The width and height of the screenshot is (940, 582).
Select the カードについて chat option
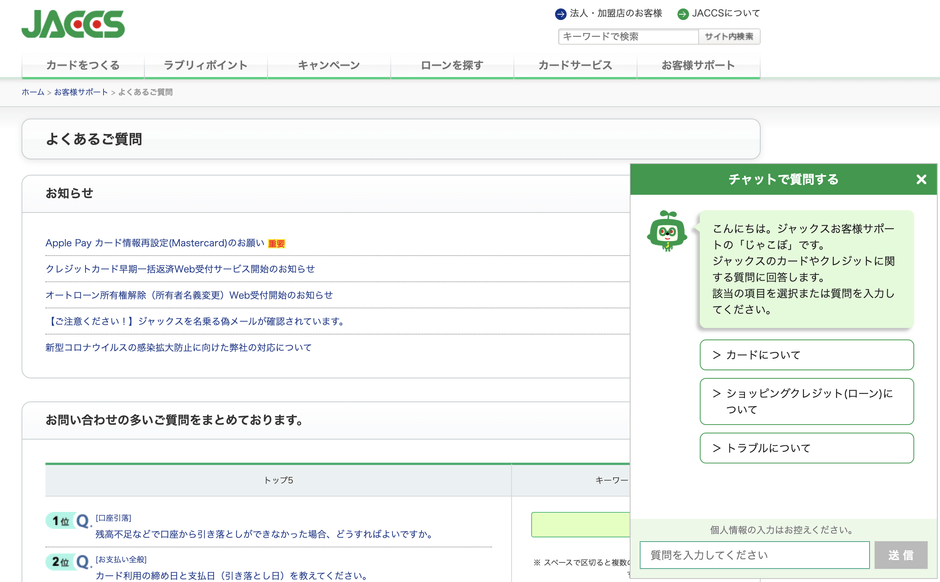pos(806,355)
